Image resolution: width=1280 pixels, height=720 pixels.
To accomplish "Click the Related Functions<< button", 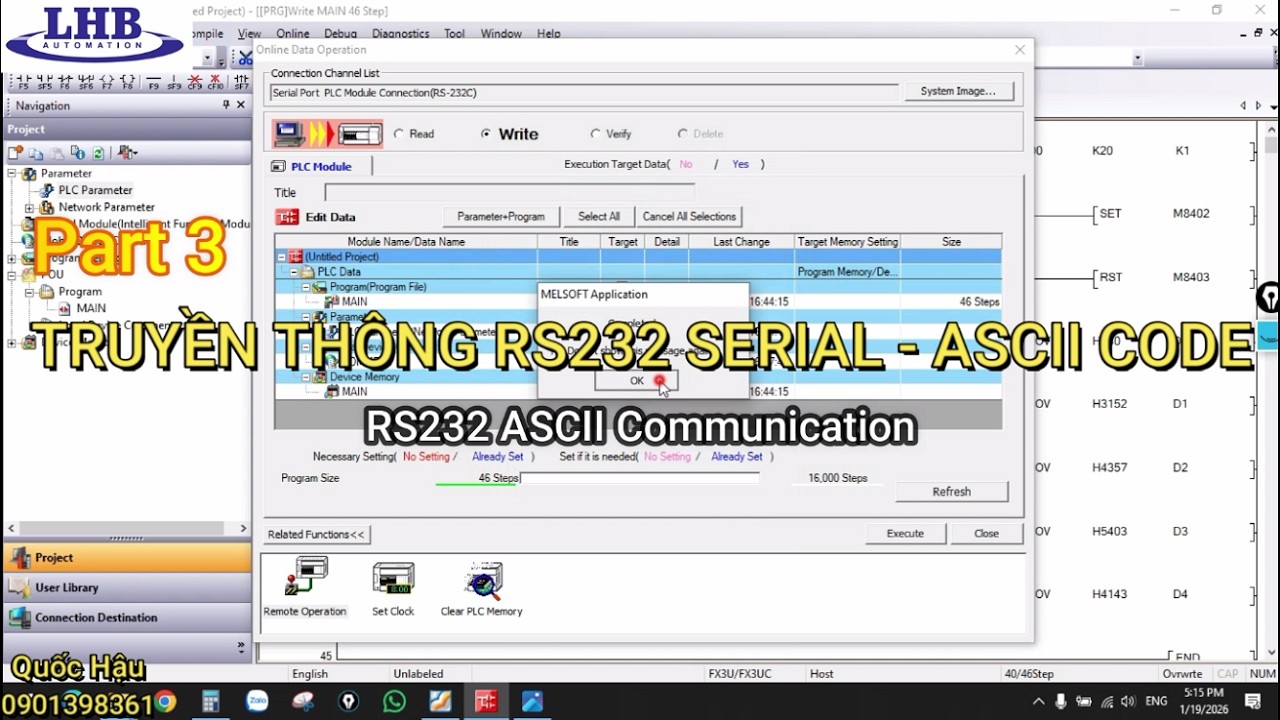I will click(x=317, y=534).
